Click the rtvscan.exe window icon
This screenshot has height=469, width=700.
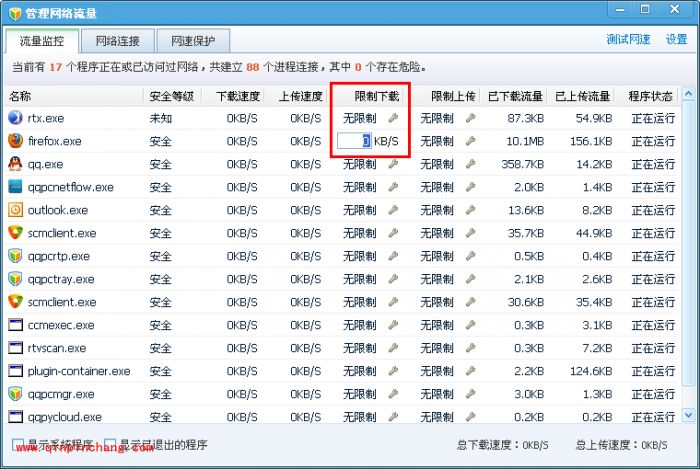coord(15,348)
